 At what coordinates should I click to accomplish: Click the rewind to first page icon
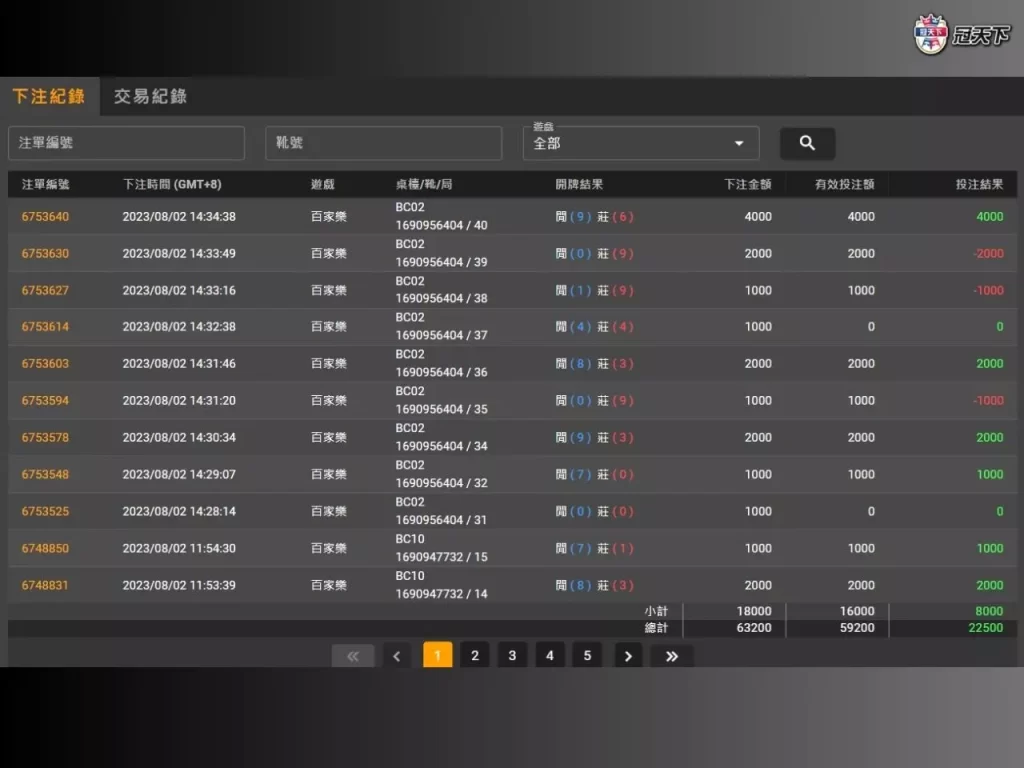(353, 655)
